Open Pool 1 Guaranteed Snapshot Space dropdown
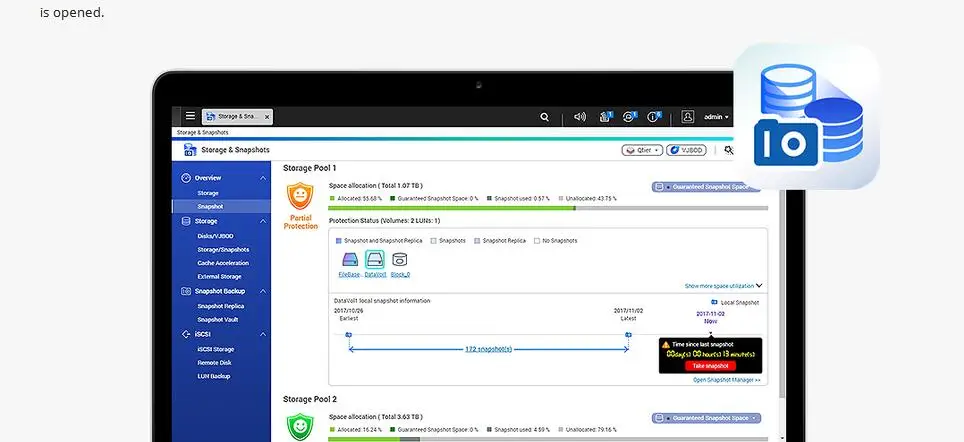964x442 pixels. (706, 186)
